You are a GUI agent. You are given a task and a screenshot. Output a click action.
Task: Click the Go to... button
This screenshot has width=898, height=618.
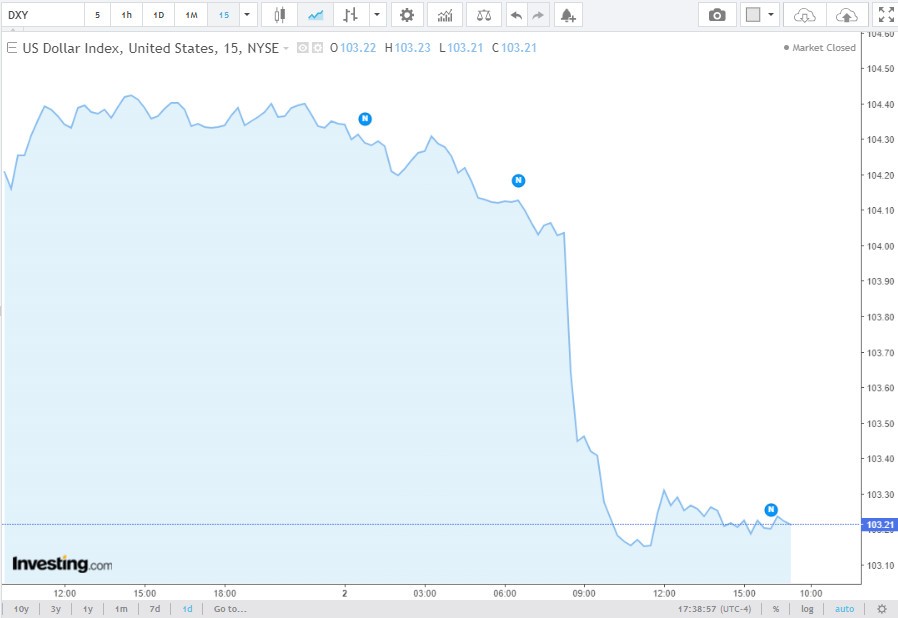click(x=230, y=609)
